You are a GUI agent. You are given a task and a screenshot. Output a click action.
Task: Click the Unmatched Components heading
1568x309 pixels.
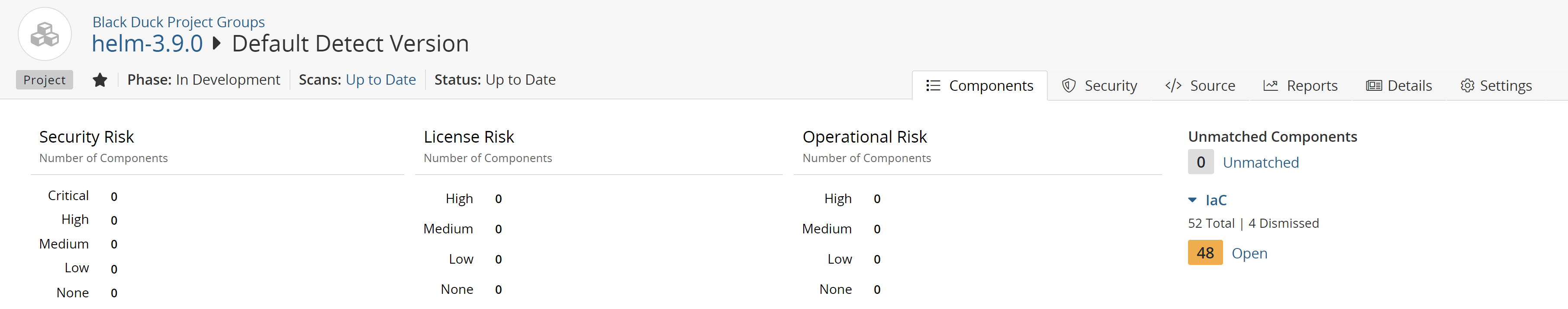tap(1273, 137)
